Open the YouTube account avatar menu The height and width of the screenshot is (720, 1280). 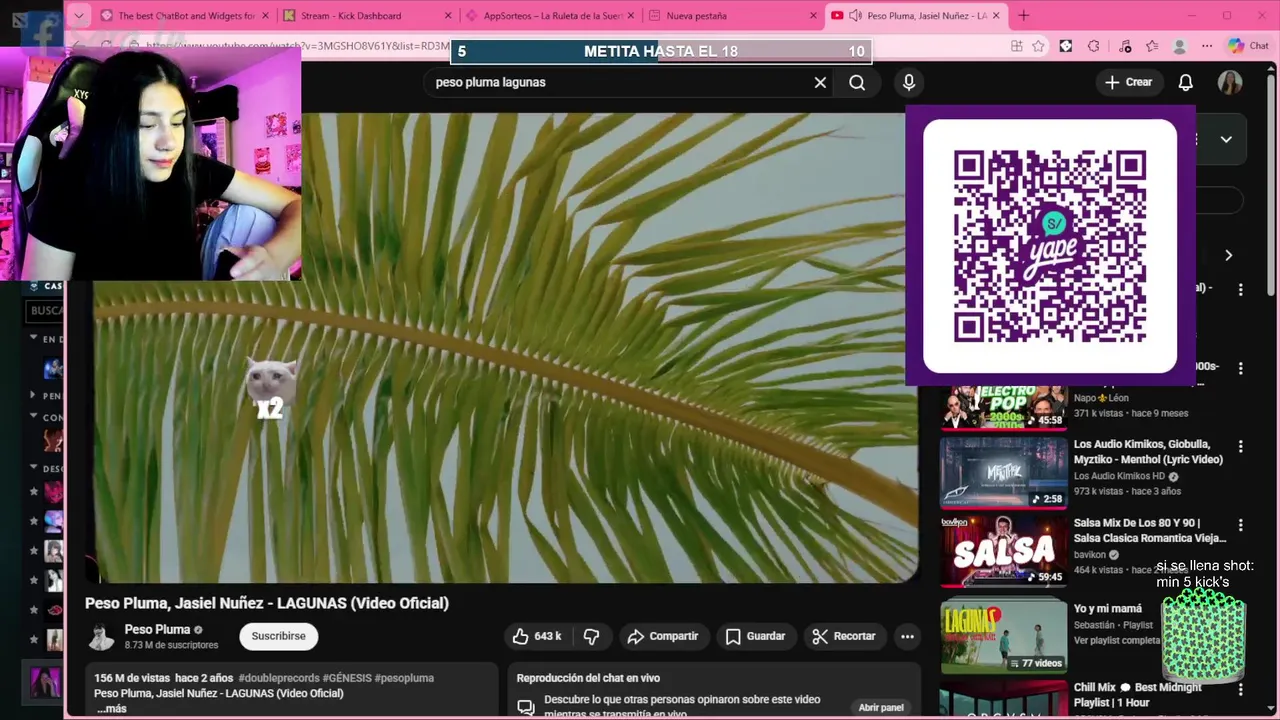tap(1230, 82)
